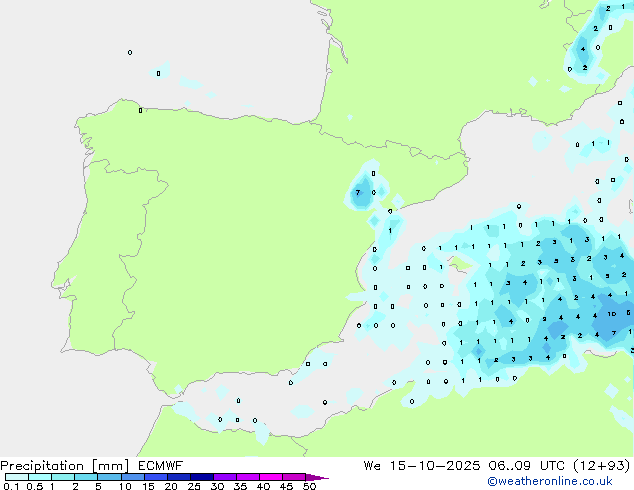Click the '06..09 UTC' time range

(526, 466)
